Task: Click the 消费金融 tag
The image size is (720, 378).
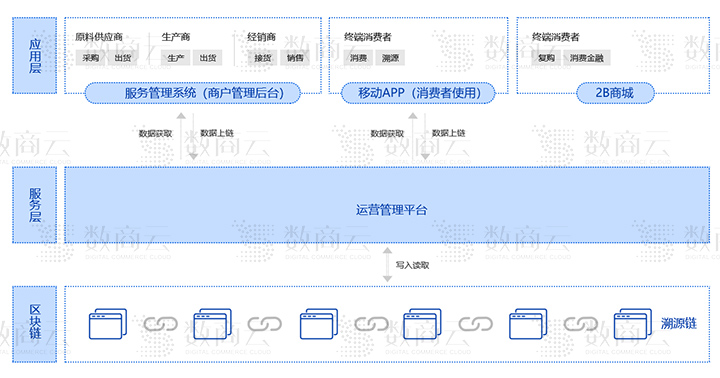Action: coord(587,58)
